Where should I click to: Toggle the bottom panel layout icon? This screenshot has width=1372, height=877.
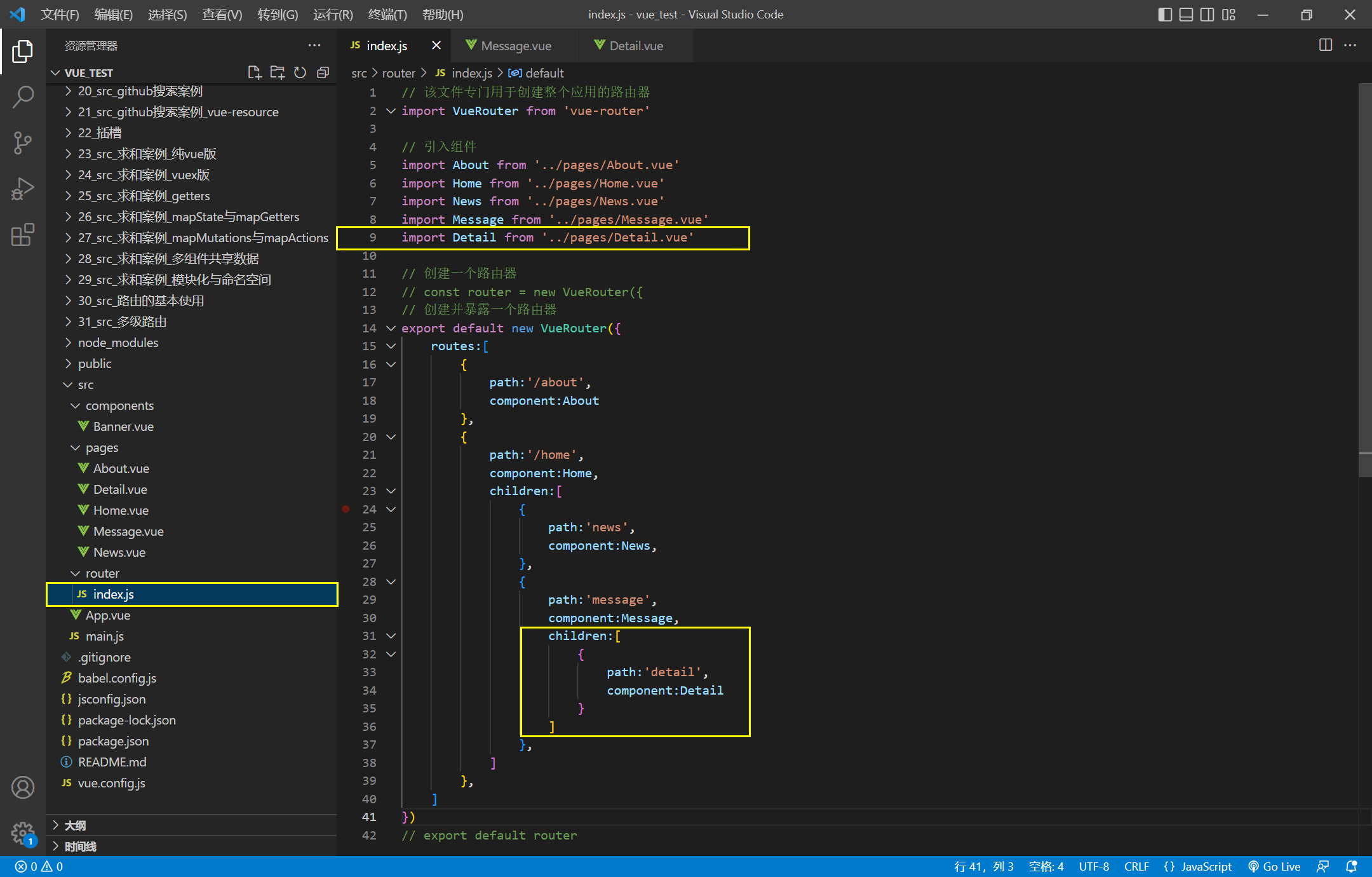1186,14
